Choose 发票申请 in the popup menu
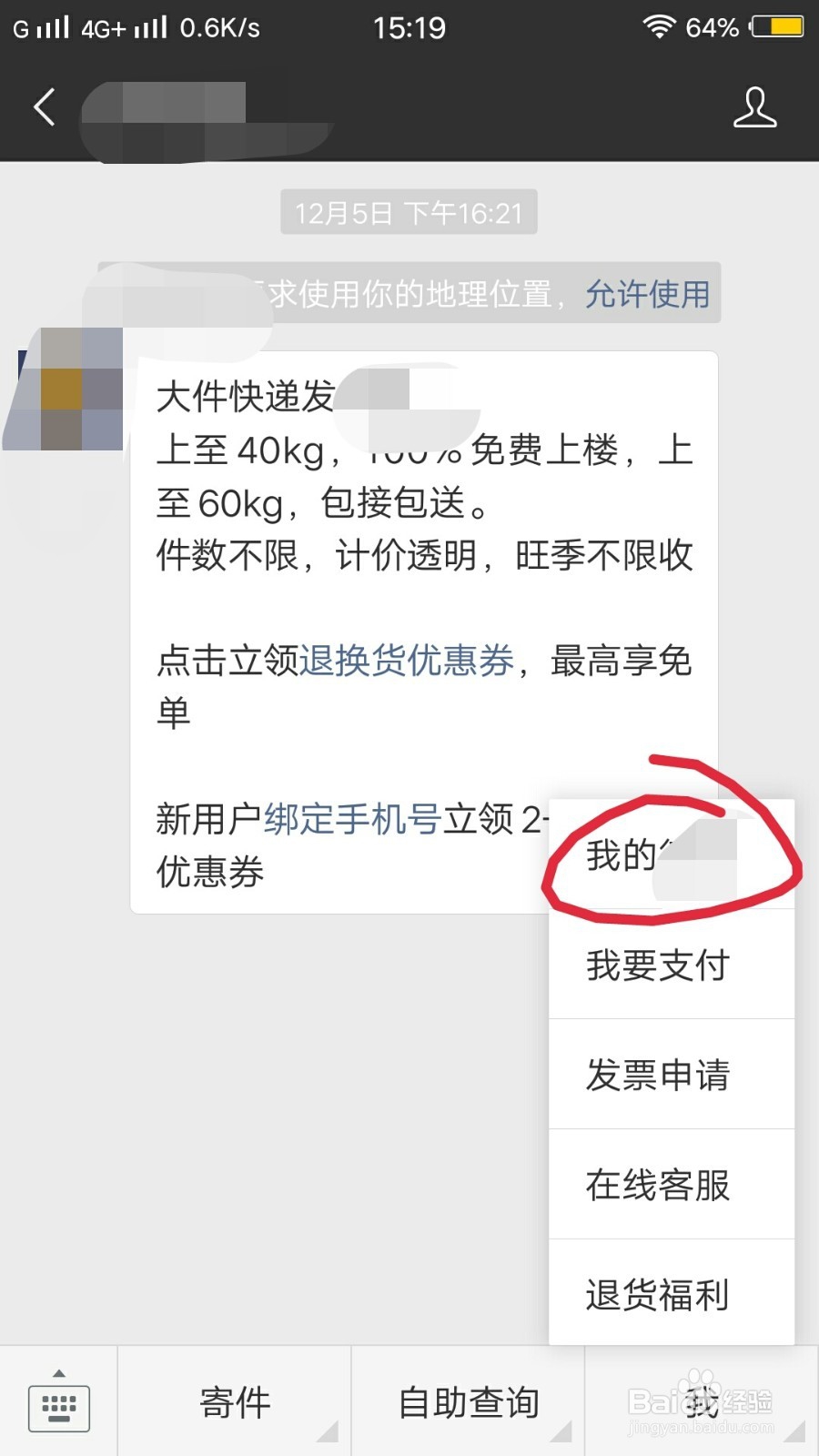The width and height of the screenshot is (819, 1456). point(672,1075)
